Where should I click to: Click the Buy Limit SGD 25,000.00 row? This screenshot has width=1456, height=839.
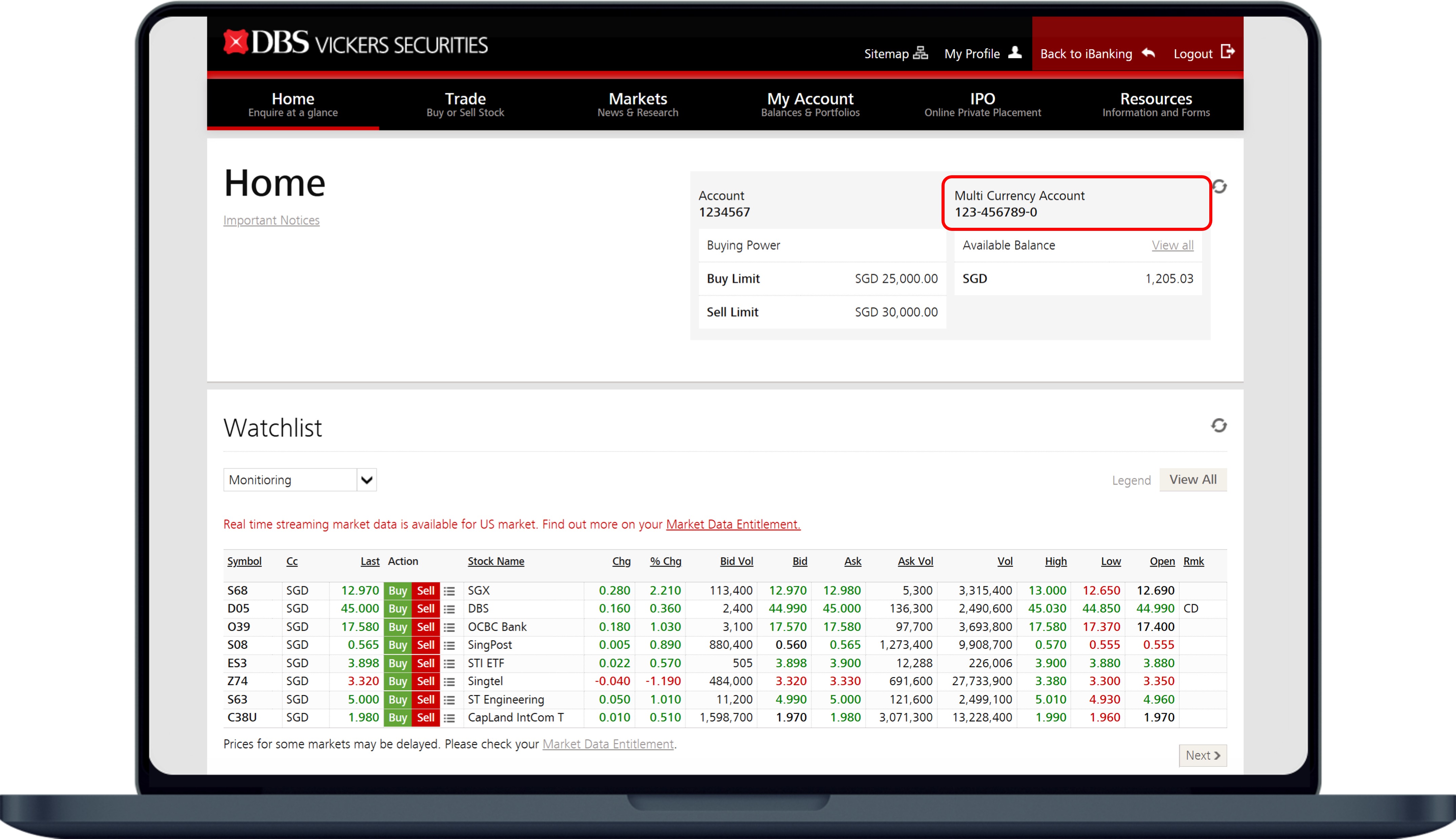click(822, 279)
